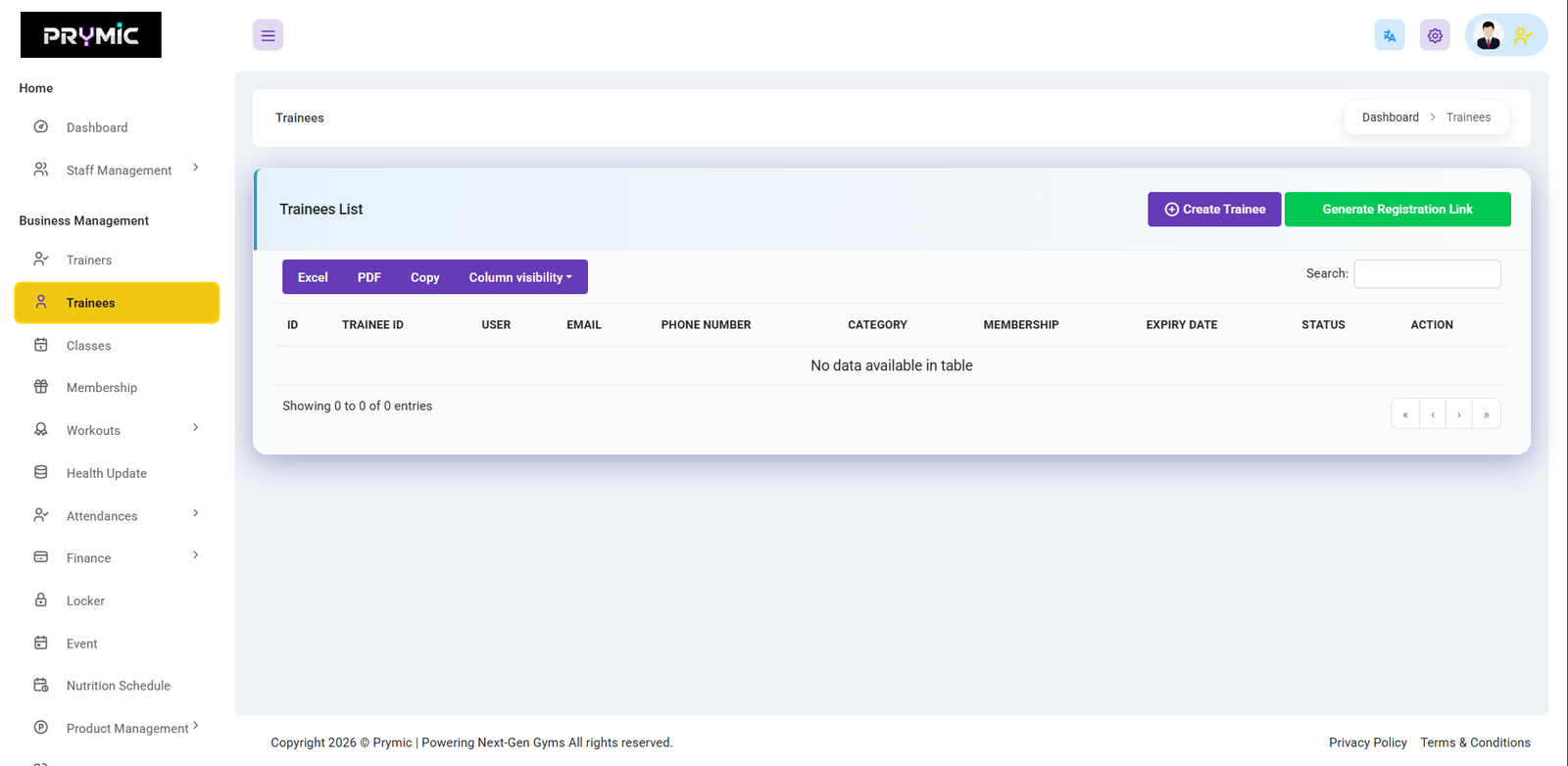Image resolution: width=1568 pixels, height=766 pixels.
Task: Click the Membership gift icon
Action: tap(41, 387)
